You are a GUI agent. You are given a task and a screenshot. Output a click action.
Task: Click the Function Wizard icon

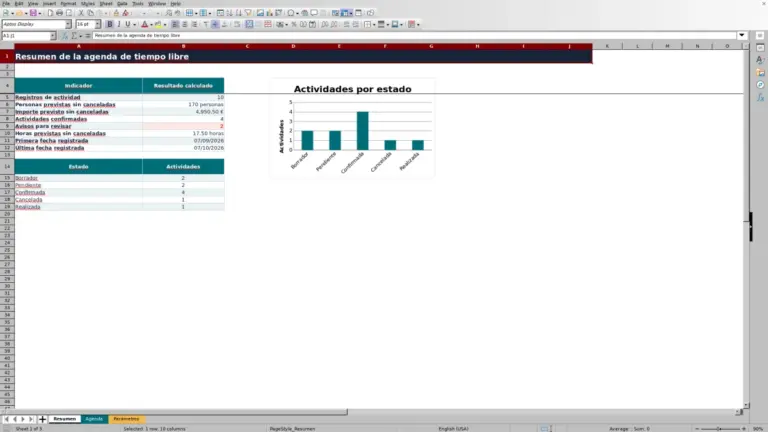click(x=65, y=36)
